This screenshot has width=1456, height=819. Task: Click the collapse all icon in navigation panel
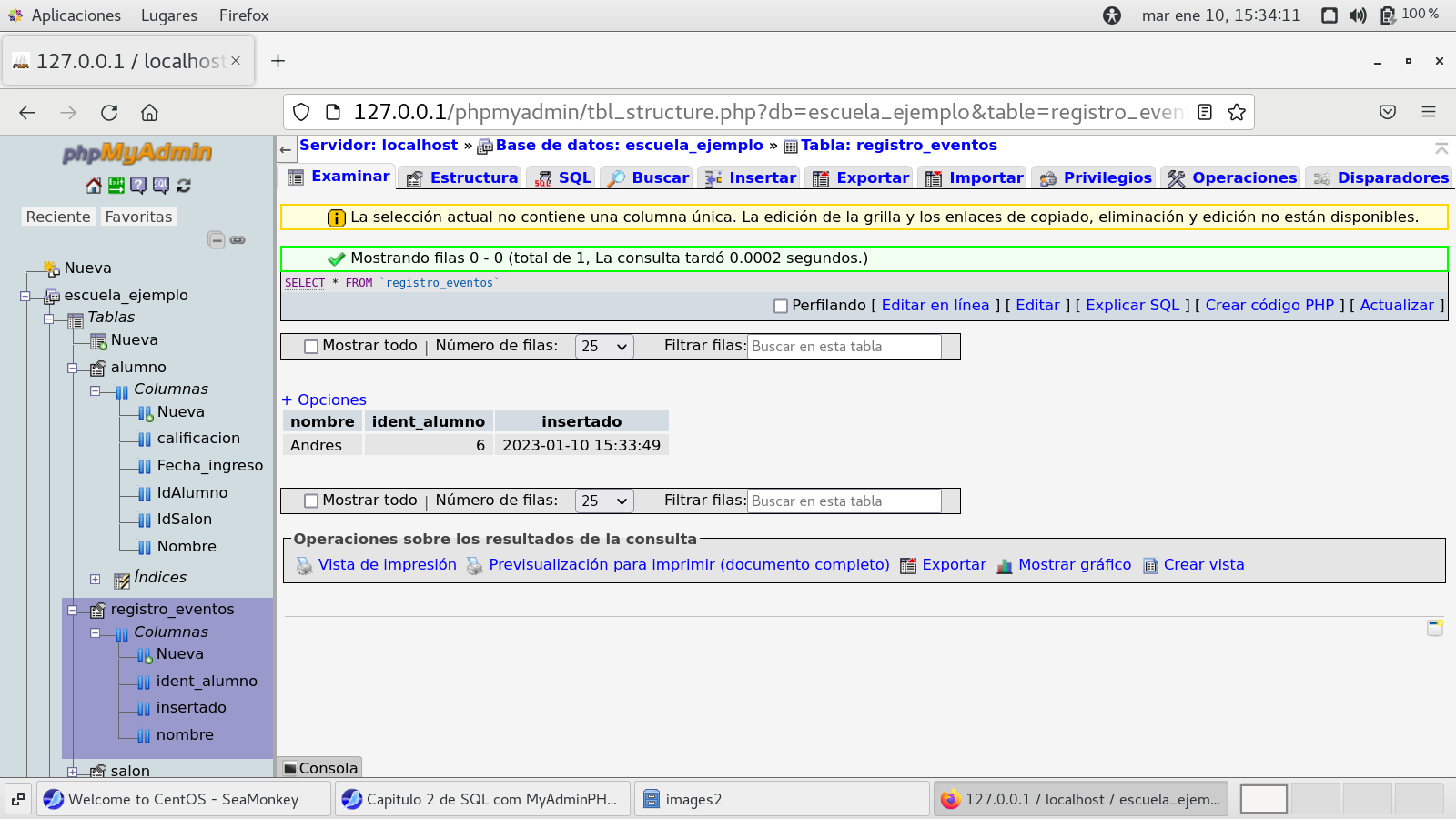[x=217, y=240]
